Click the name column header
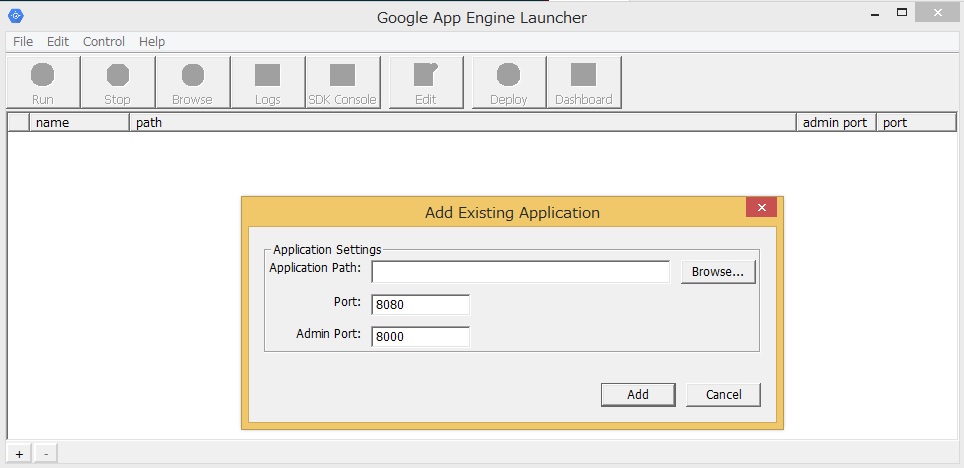 pos(79,122)
